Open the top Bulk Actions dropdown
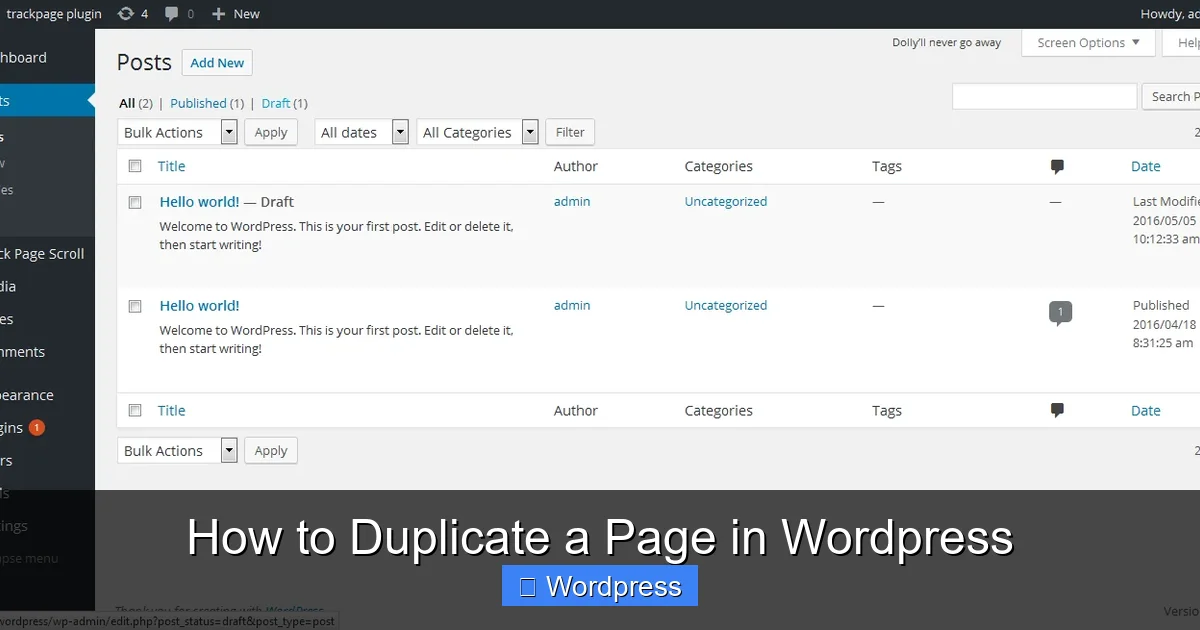The width and height of the screenshot is (1200, 630). (x=177, y=132)
